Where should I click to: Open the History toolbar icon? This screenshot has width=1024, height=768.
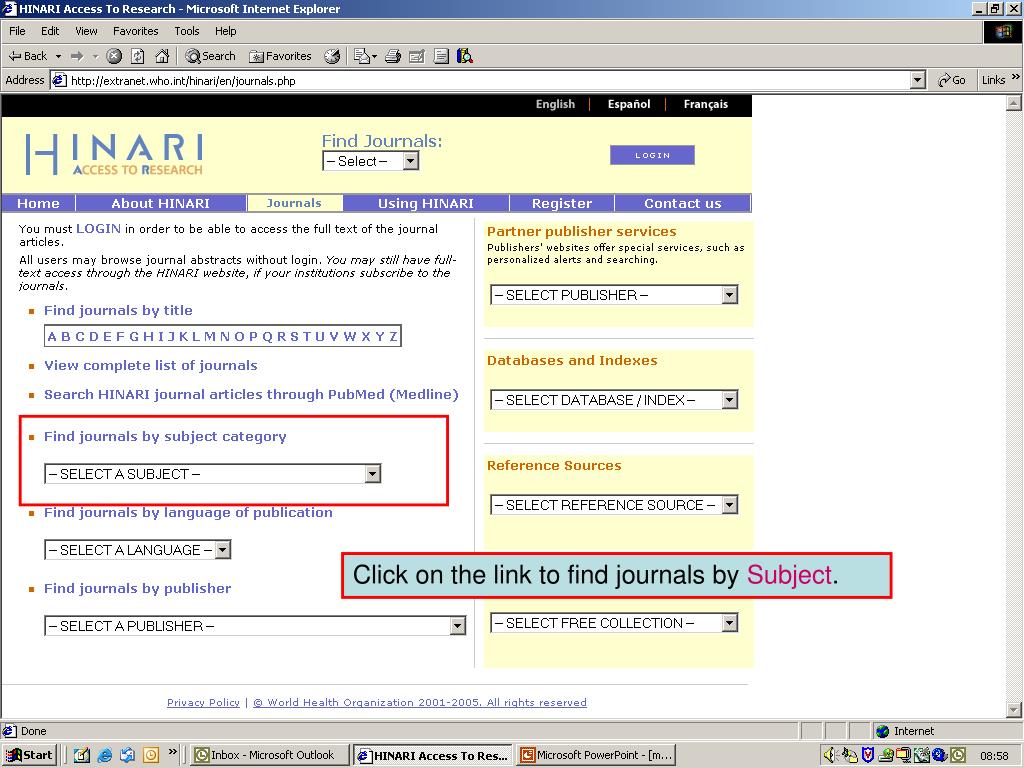pos(332,56)
